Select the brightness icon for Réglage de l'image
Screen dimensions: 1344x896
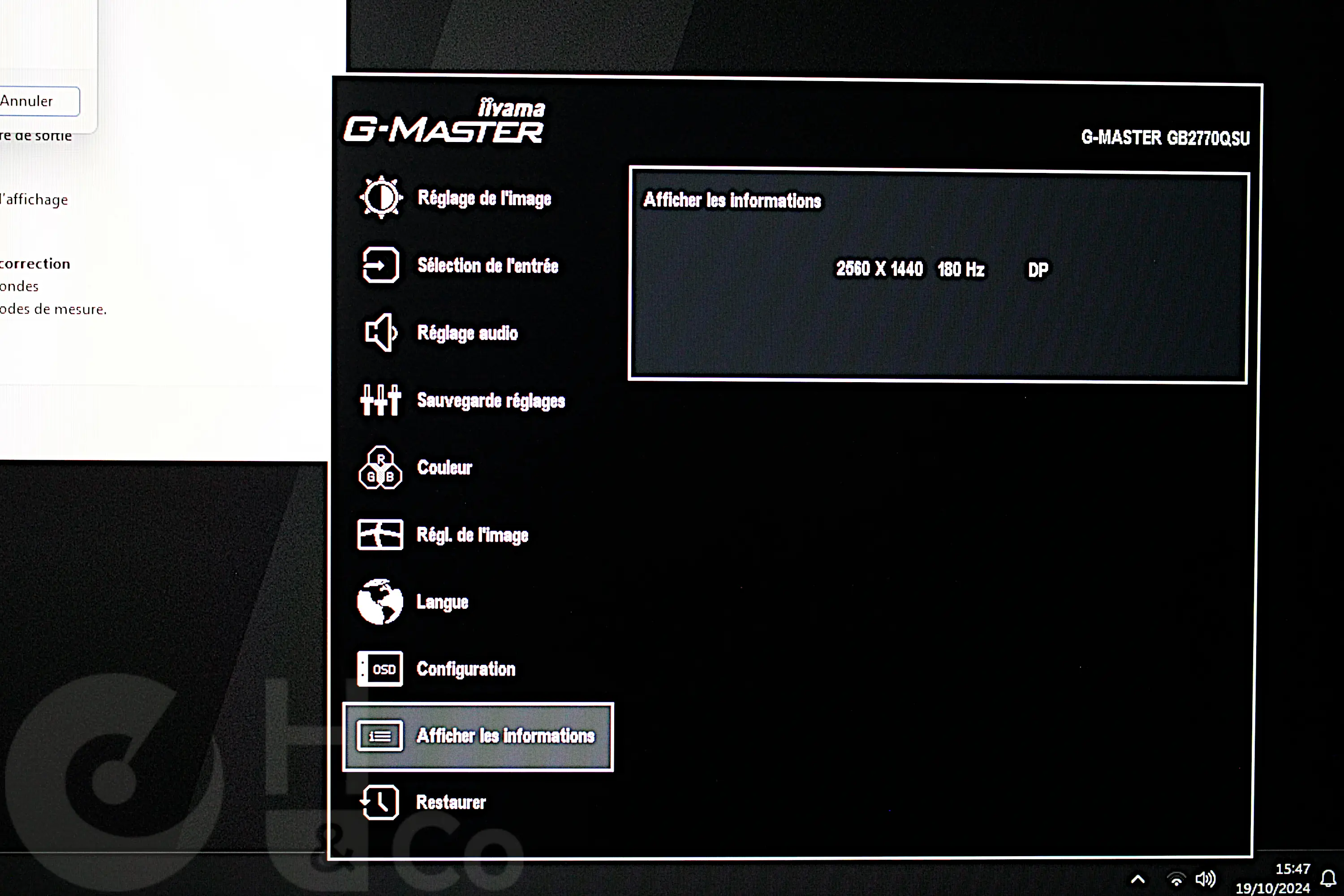(381, 197)
